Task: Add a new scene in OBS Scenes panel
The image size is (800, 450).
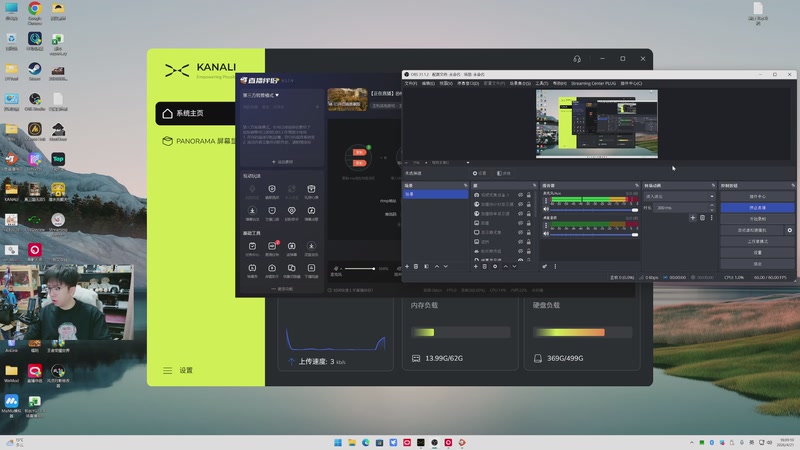Action: [407, 266]
